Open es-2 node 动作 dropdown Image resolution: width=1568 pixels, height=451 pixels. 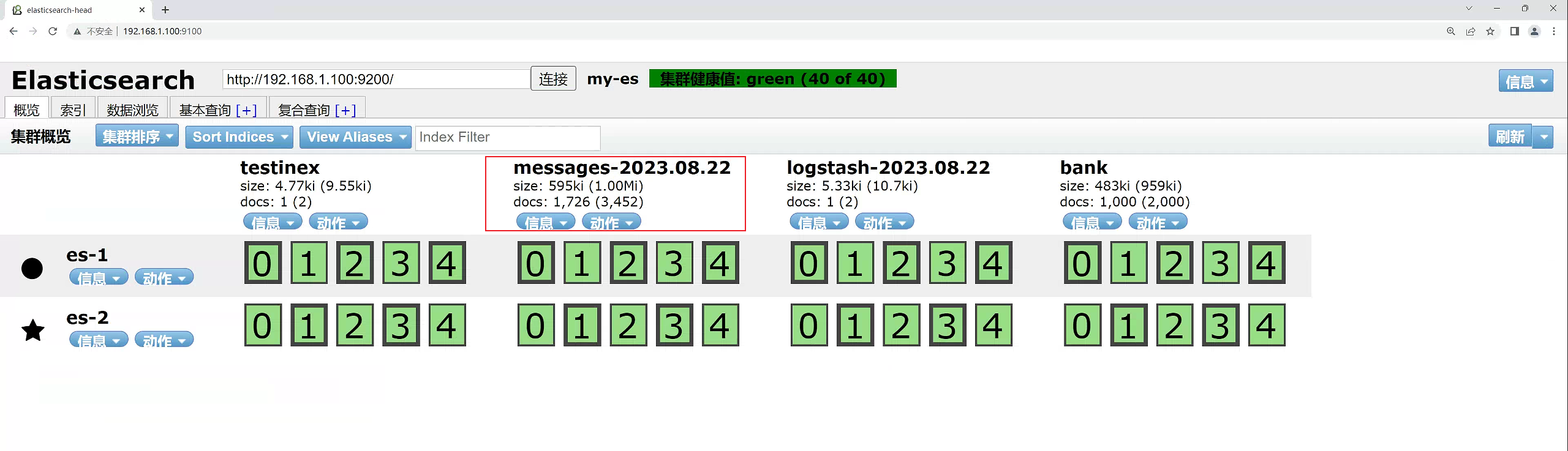pos(164,340)
